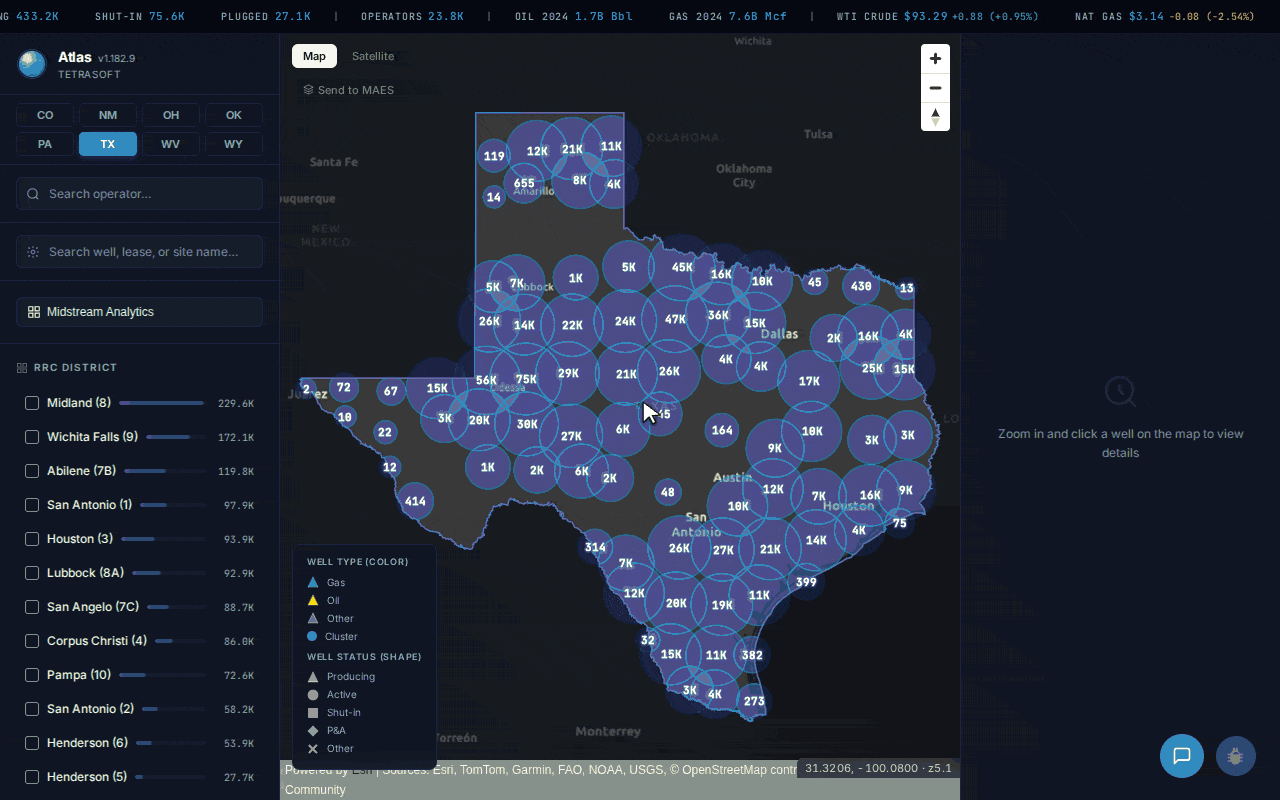The width and height of the screenshot is (1280, 800).
Task: Click the Midland well count bar
Action: click(x=162, y=403)
